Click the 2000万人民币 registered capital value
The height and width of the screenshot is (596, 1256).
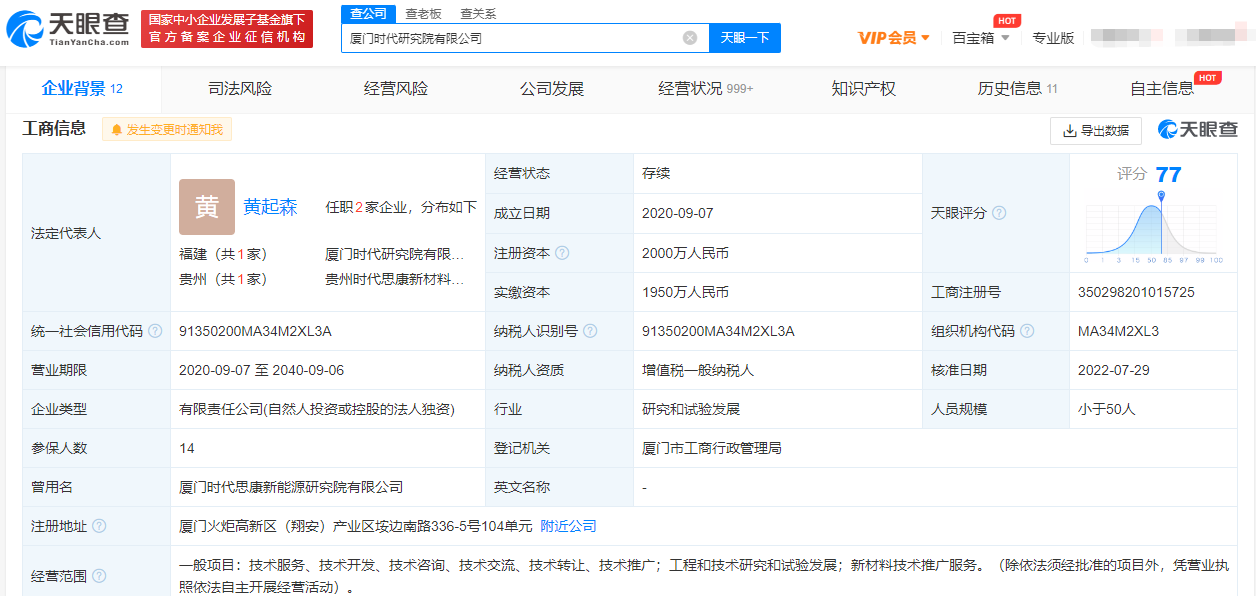coord(685,253)
